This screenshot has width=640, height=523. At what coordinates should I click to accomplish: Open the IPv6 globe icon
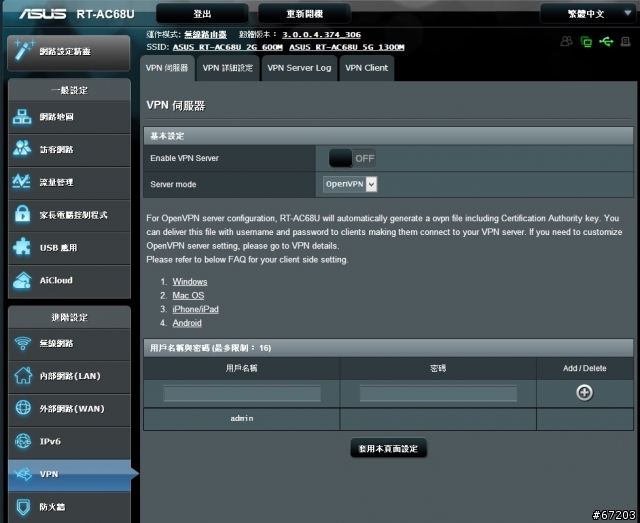pos(23,441)
